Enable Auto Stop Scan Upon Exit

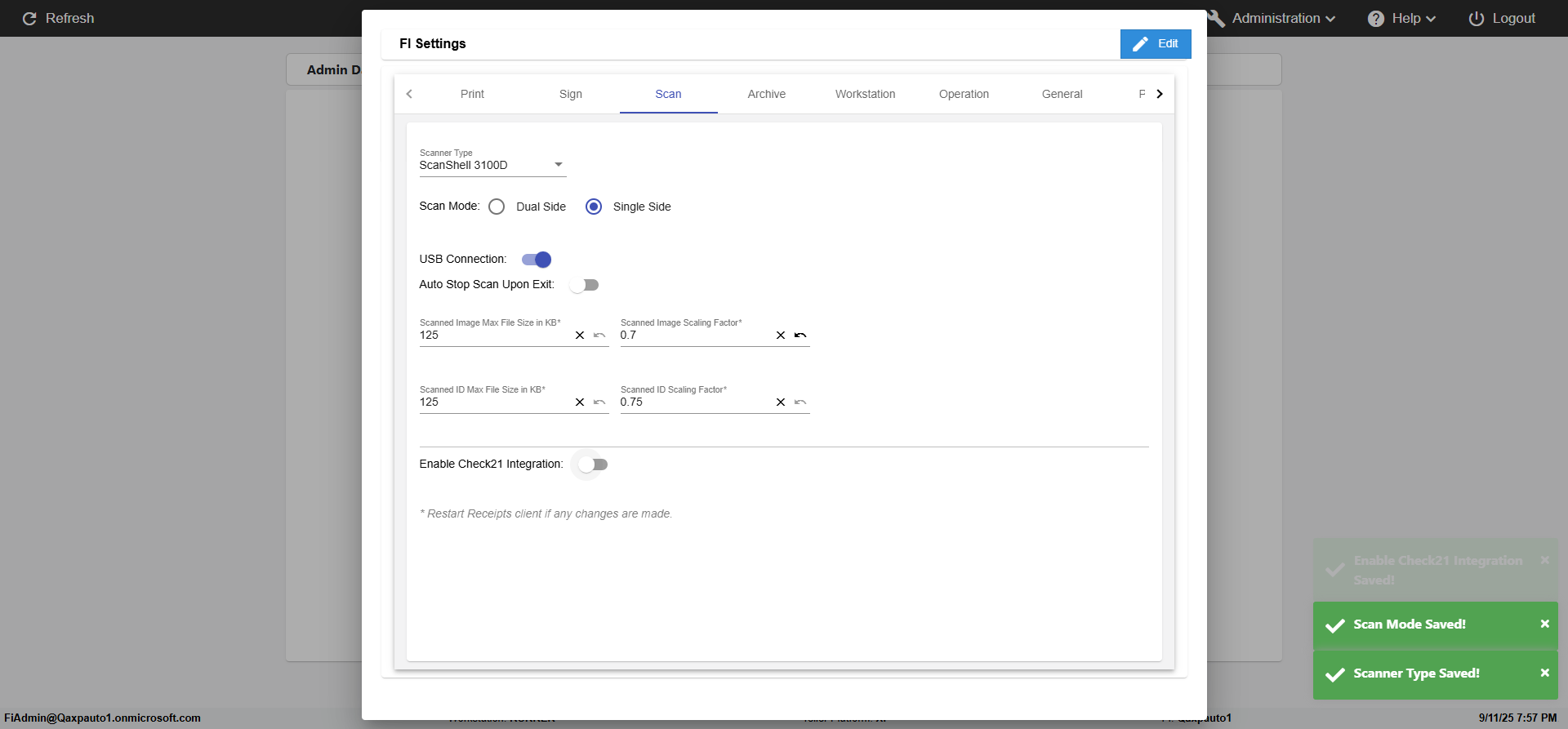(x=585, y=285)
